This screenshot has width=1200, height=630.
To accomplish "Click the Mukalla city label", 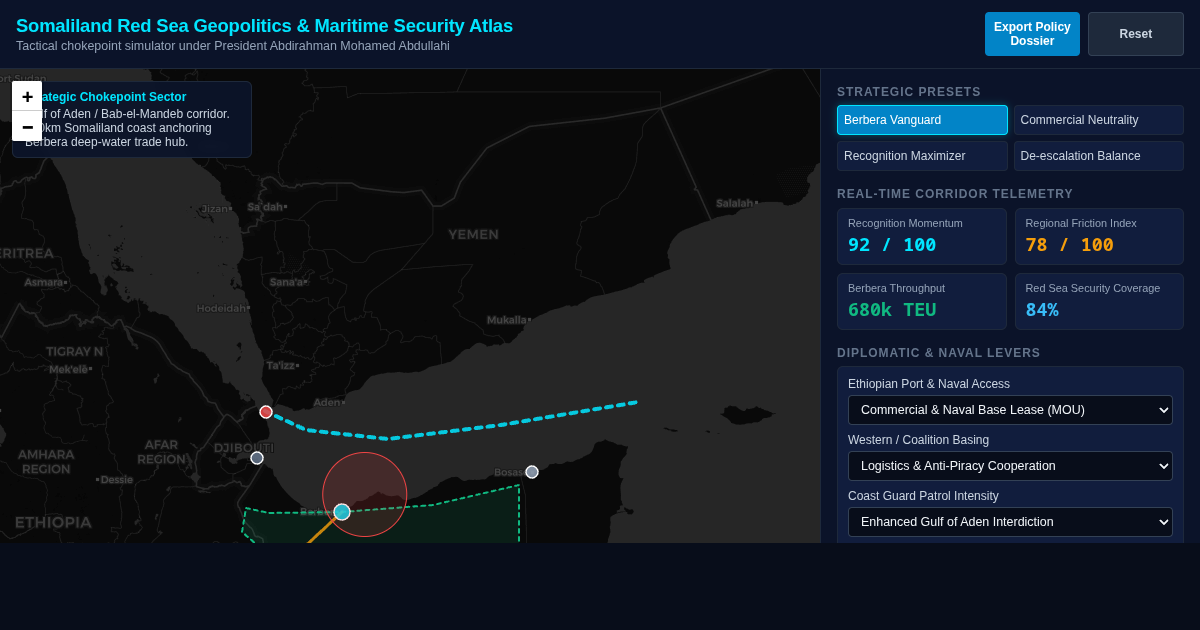I will tap(508, 320).
